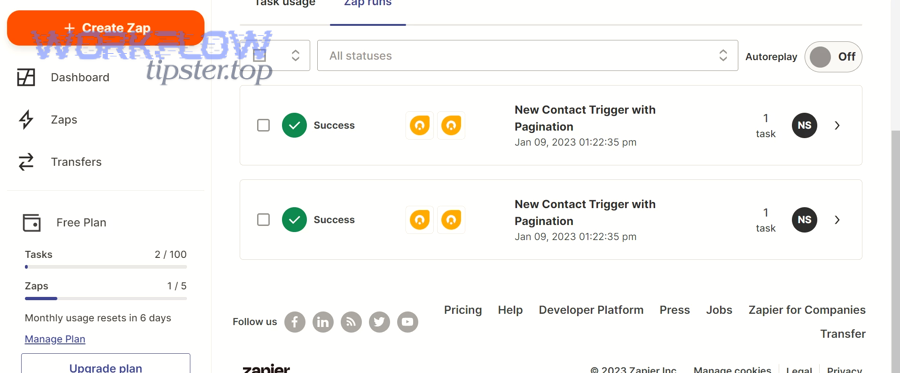Click the Dashboard grid icon
Image resolution: width=900 pixels, height=373 pixels.
[26, 77]
